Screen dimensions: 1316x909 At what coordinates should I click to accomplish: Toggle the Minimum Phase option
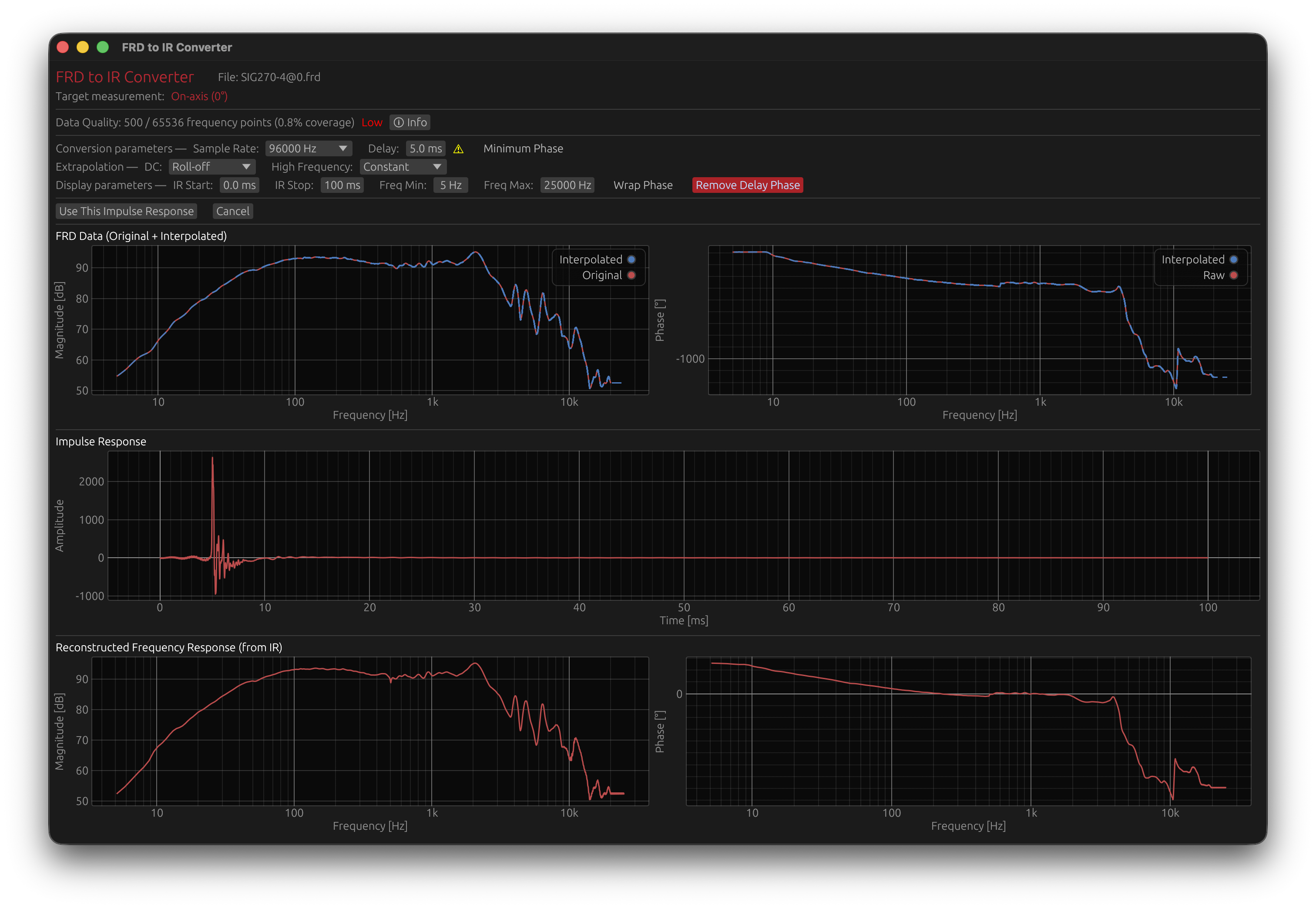coord(523,148)
